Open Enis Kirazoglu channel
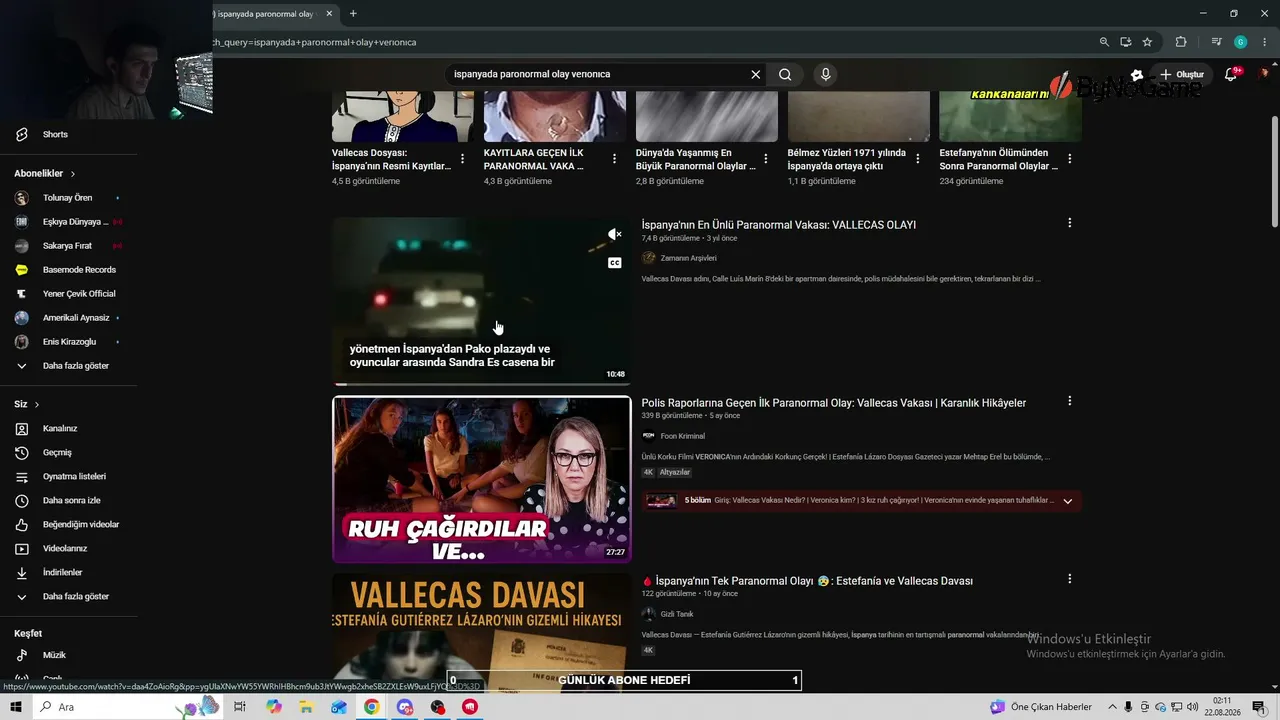The image size is (1280, 720). [x=68, y=342]
